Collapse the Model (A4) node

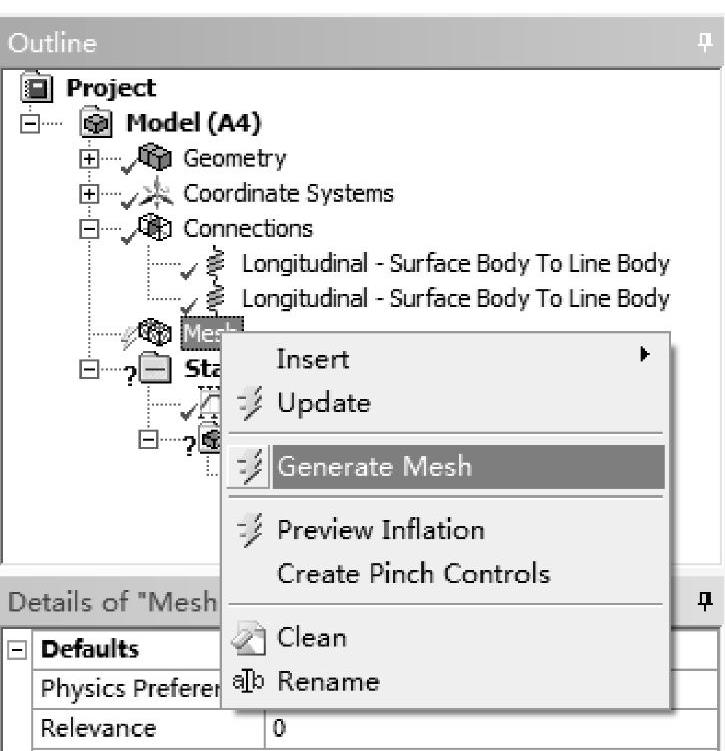click(29, 125)
